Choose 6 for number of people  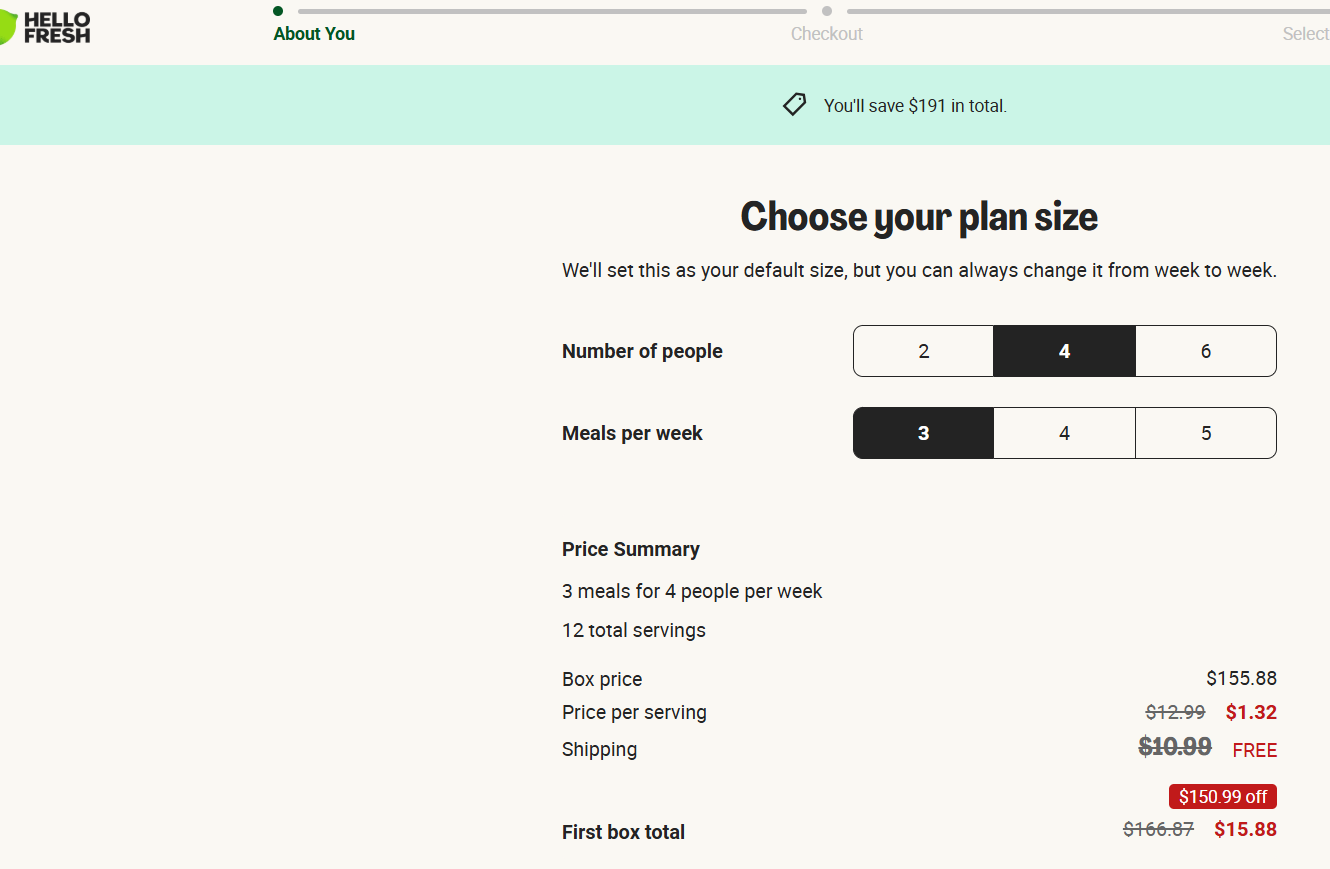tap(1205, 351)
